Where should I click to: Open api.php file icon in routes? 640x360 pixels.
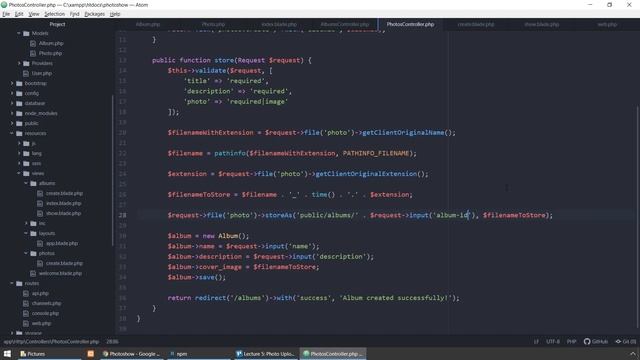26,293
